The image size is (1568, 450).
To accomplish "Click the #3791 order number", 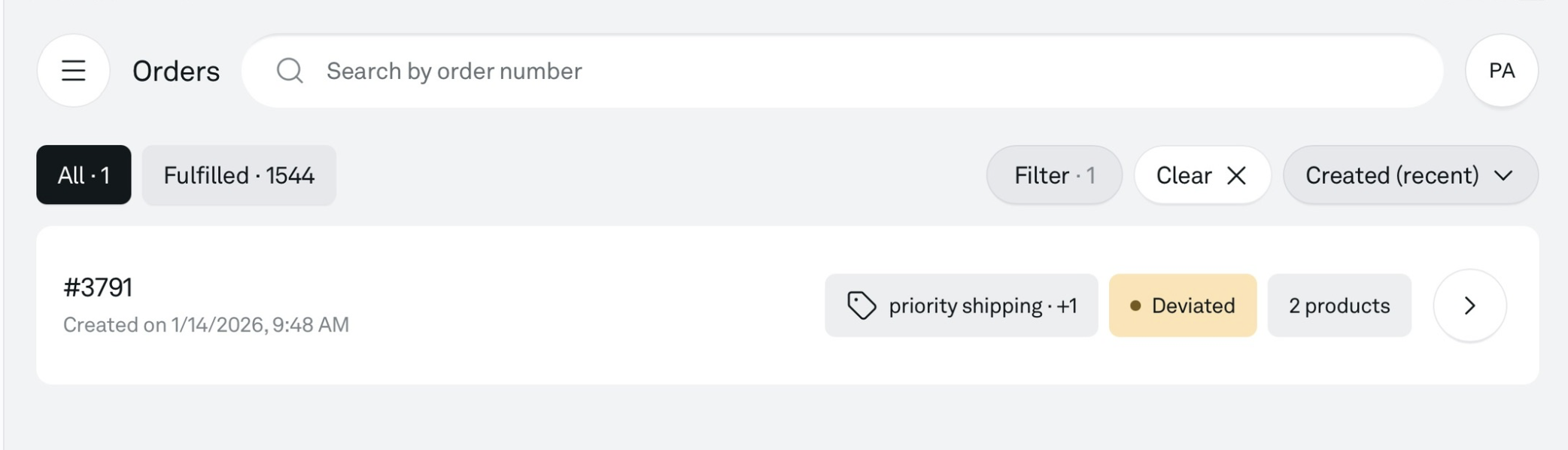I will coord(98,287).
